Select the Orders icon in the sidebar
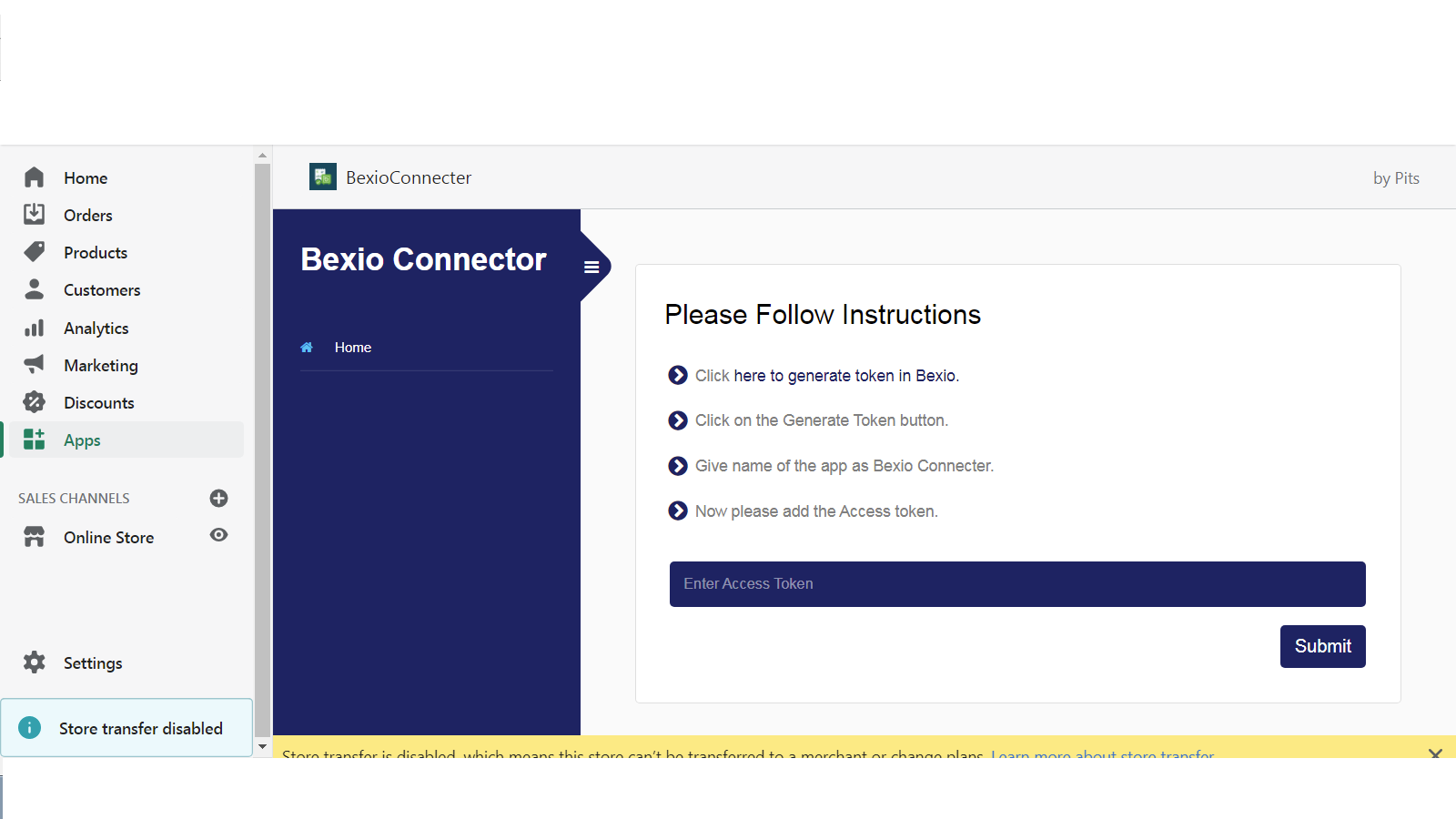Viewport: 1456px width, 819px height. pyautogui.click(x=34, y=215)
